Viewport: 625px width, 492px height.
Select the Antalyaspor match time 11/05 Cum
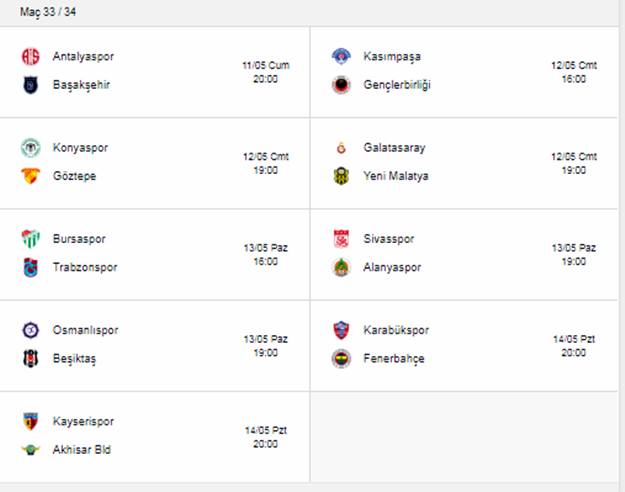[266, 65]
